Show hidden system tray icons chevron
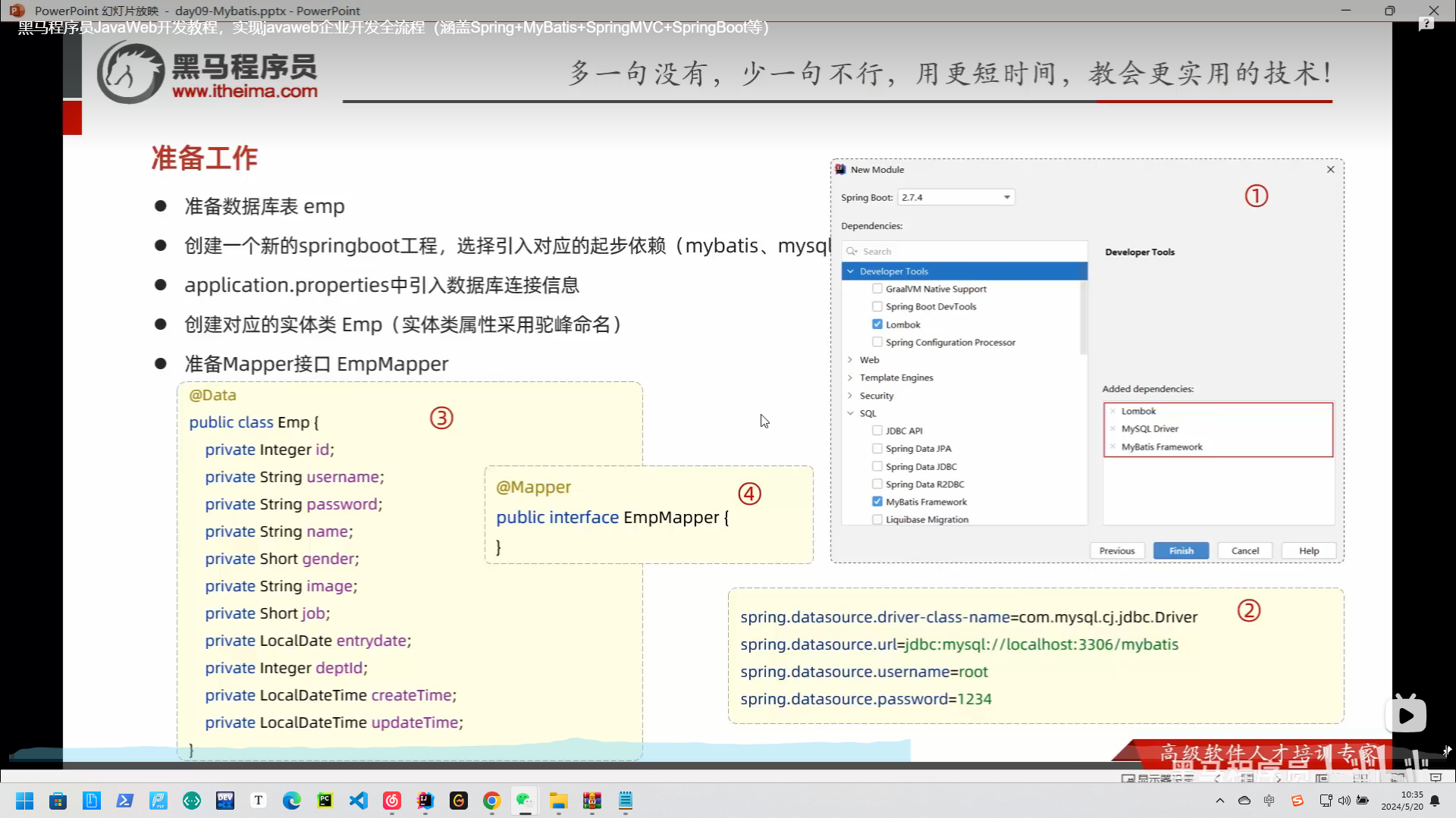 tap(1219, 801)
